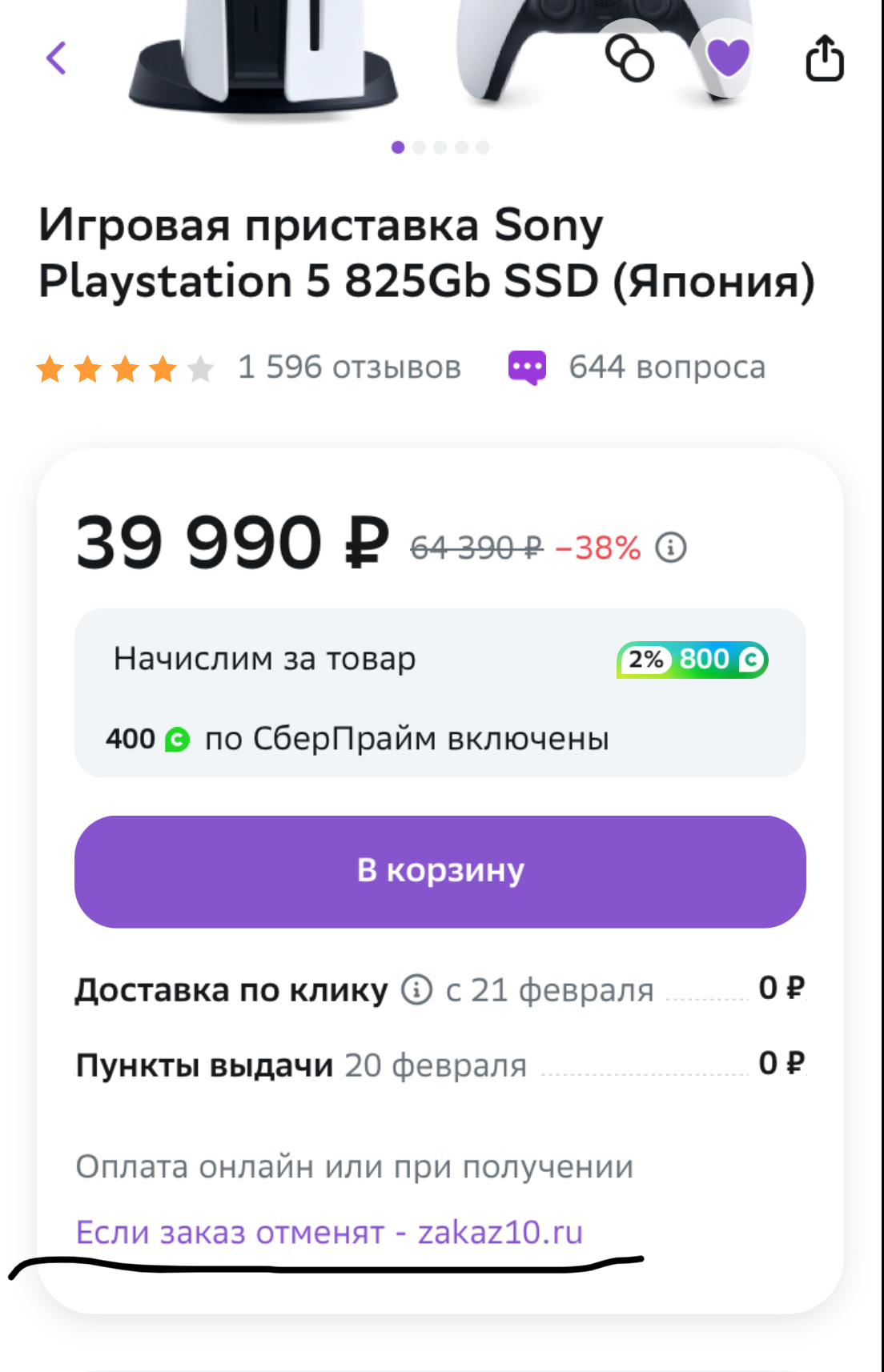Screen dimensions: 884x1372
Task: Open the zakaz10.ru cancellation link
Action: tap(329, 1232)
